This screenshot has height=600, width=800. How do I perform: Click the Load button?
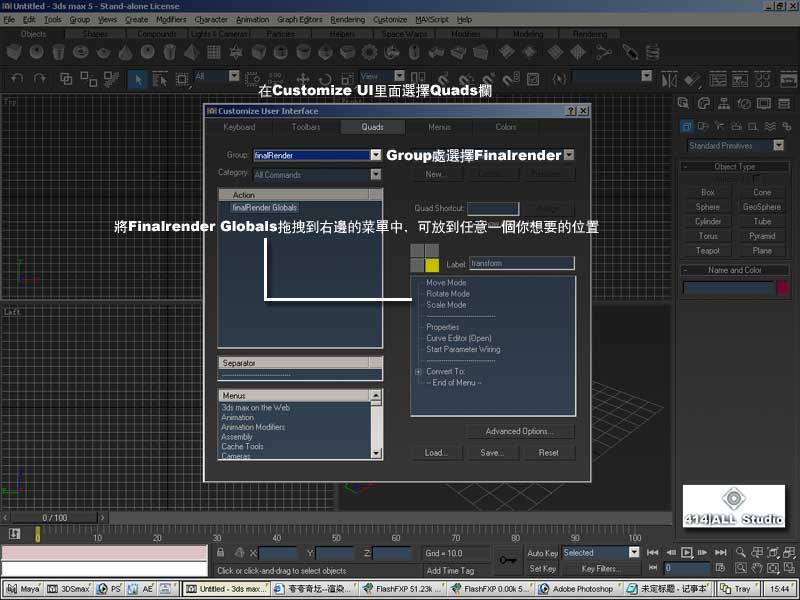click(x=436, y=453)
